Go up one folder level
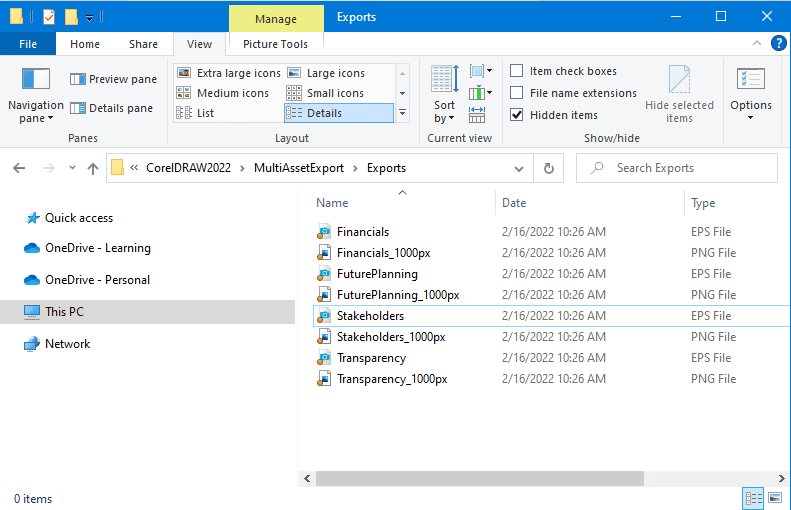Viewport: 791px width, 510px height. click(93, 168)
